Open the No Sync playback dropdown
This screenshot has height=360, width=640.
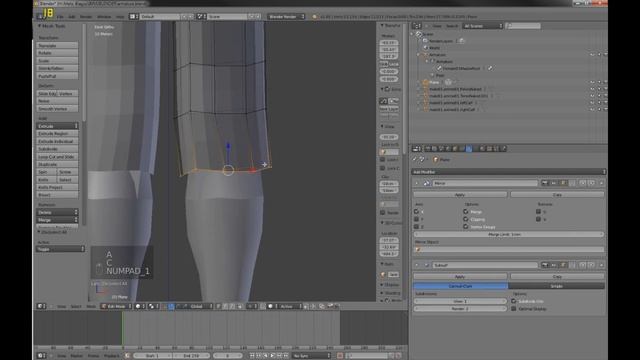(x=311, y=356)
